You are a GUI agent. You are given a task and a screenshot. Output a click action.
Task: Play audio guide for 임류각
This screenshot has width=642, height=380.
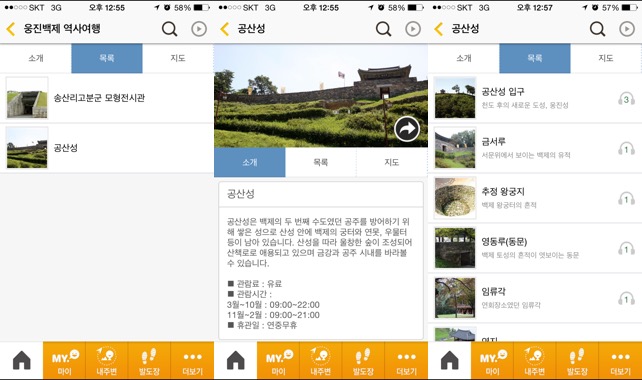pos(626,299)
